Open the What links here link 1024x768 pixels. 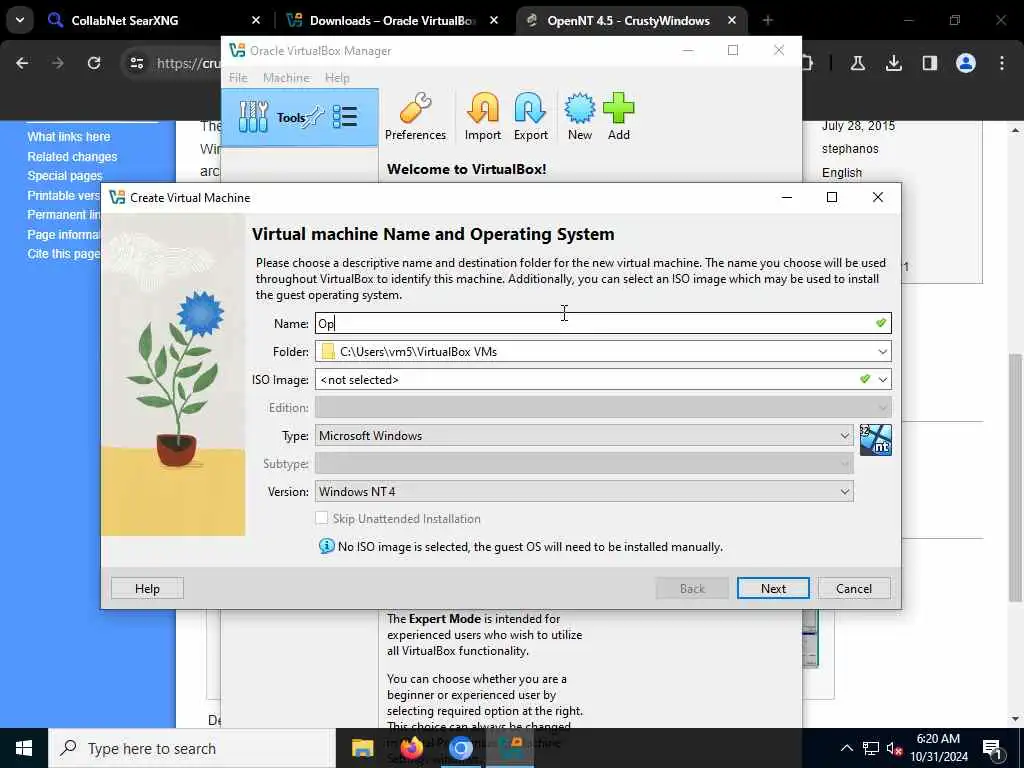69,136
